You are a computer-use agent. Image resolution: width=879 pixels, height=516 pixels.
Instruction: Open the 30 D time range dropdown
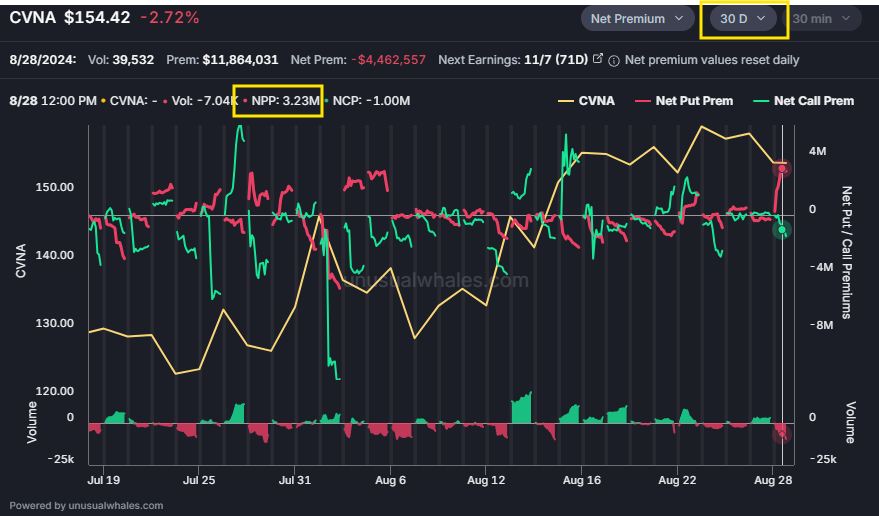pos(743,19)
